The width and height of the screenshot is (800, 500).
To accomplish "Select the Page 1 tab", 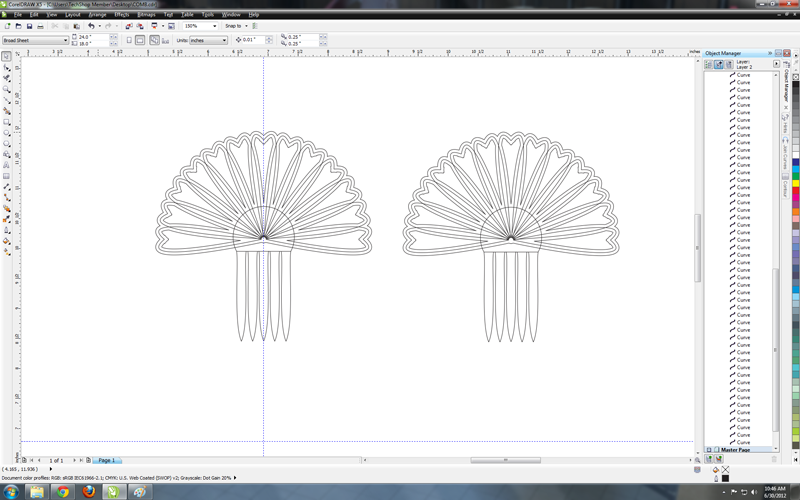I will 107,460.
